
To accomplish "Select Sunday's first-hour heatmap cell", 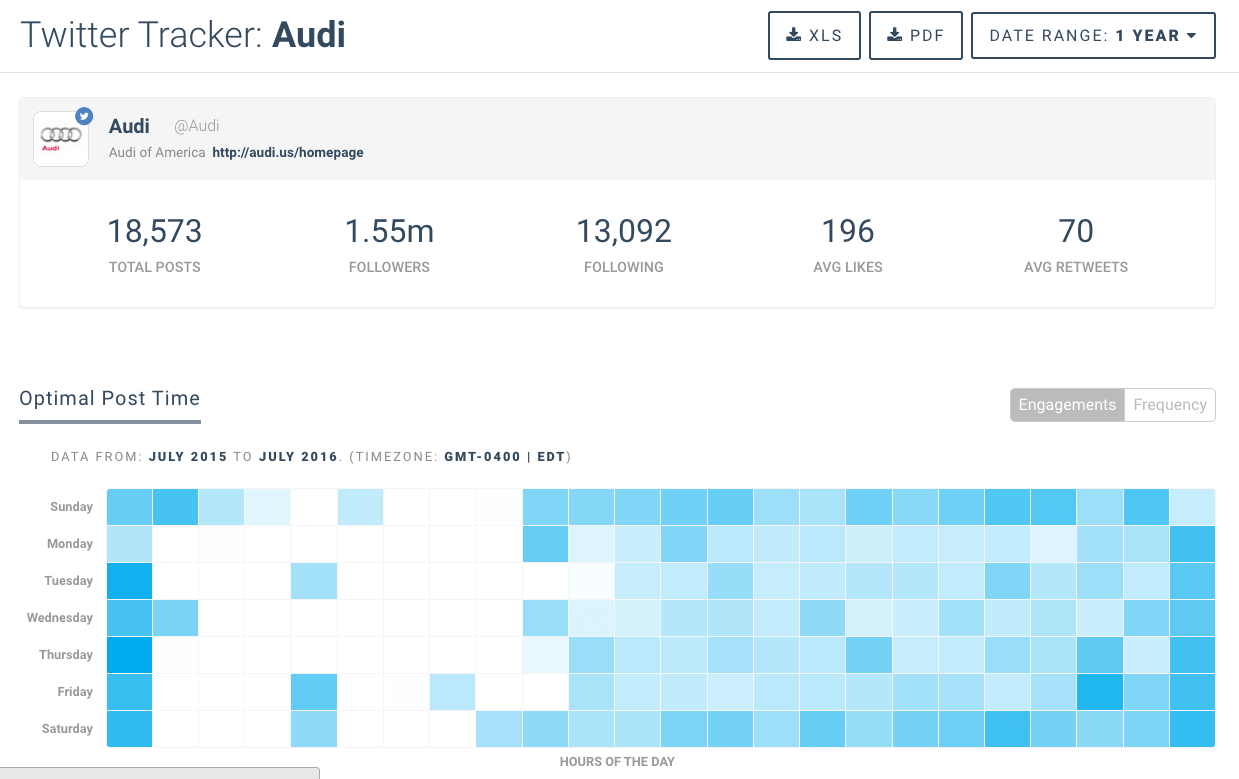I will click(129, 507).
